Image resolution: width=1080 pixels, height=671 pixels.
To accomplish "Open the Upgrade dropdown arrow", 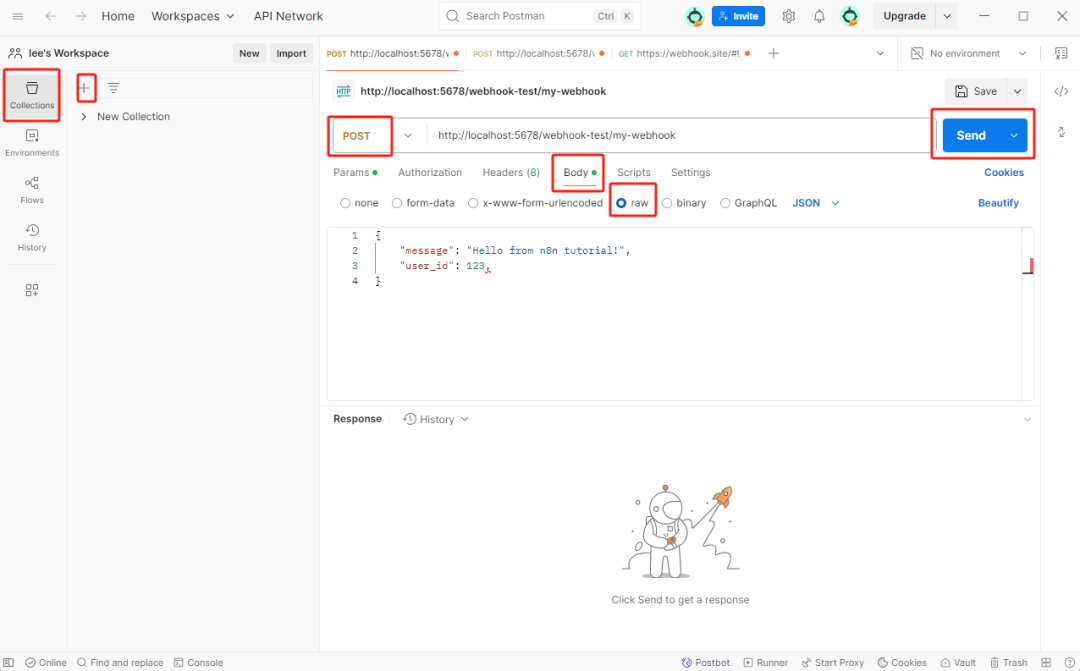I will [947, 16].
